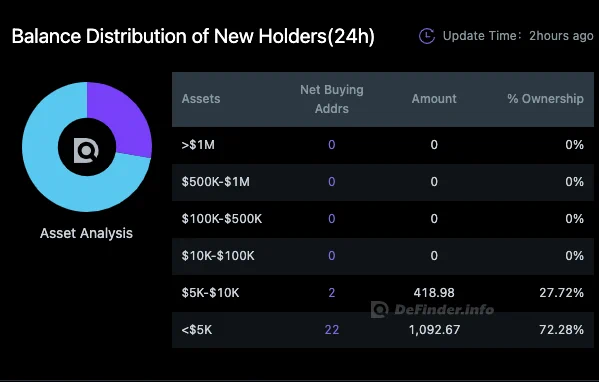
Task: Click the Assets column header
Action: click(201, 99)
